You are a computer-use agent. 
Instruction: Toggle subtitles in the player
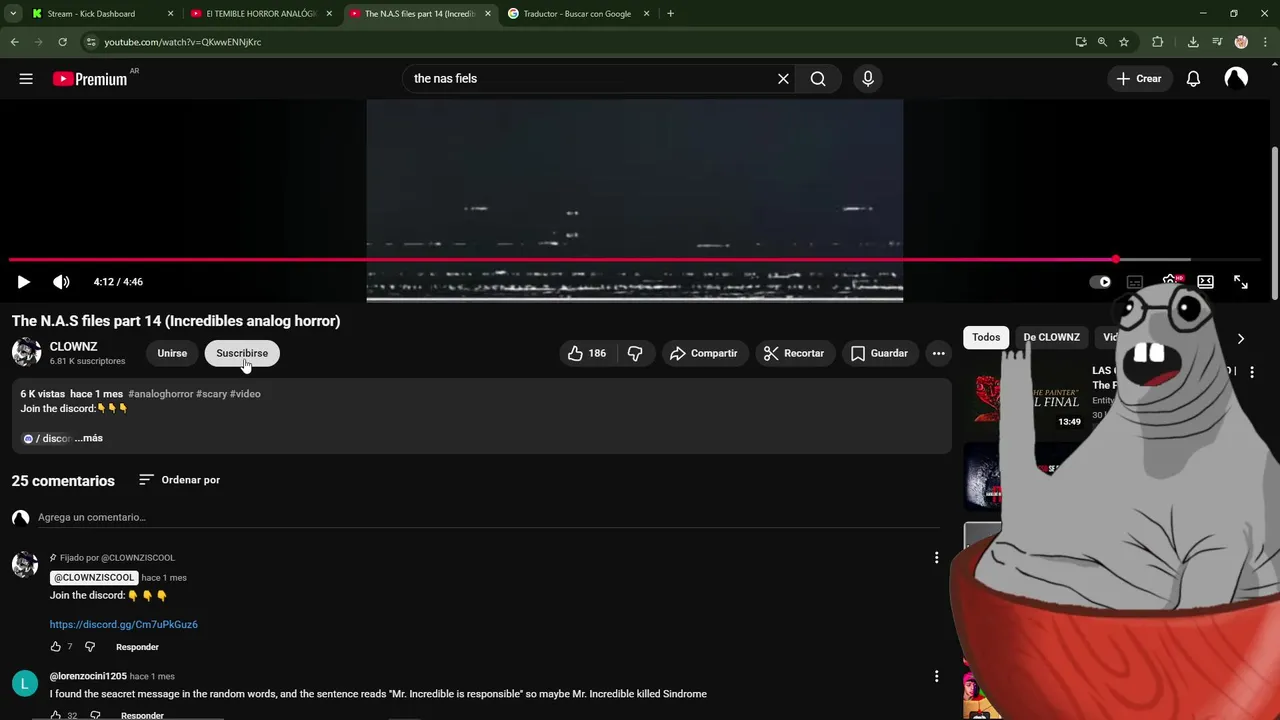1135,282
